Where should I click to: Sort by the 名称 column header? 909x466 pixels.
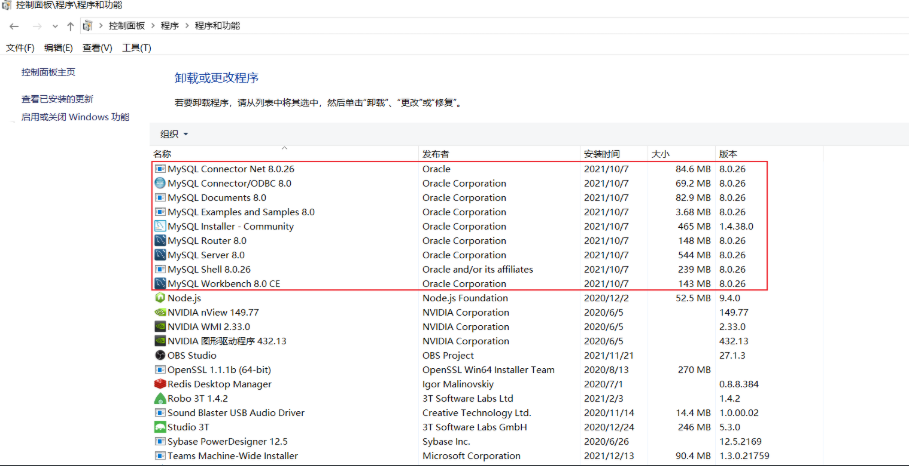[x=284, y=154]
